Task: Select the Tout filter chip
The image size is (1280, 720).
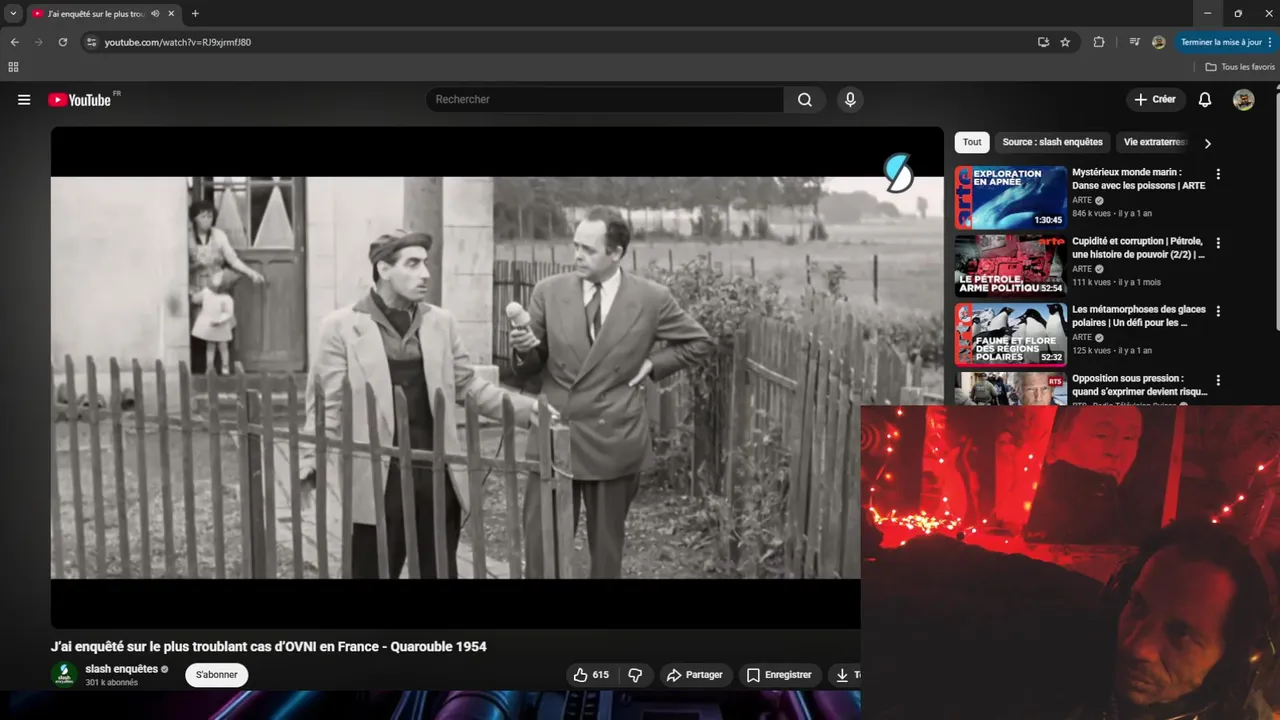Action: (972, 143)
